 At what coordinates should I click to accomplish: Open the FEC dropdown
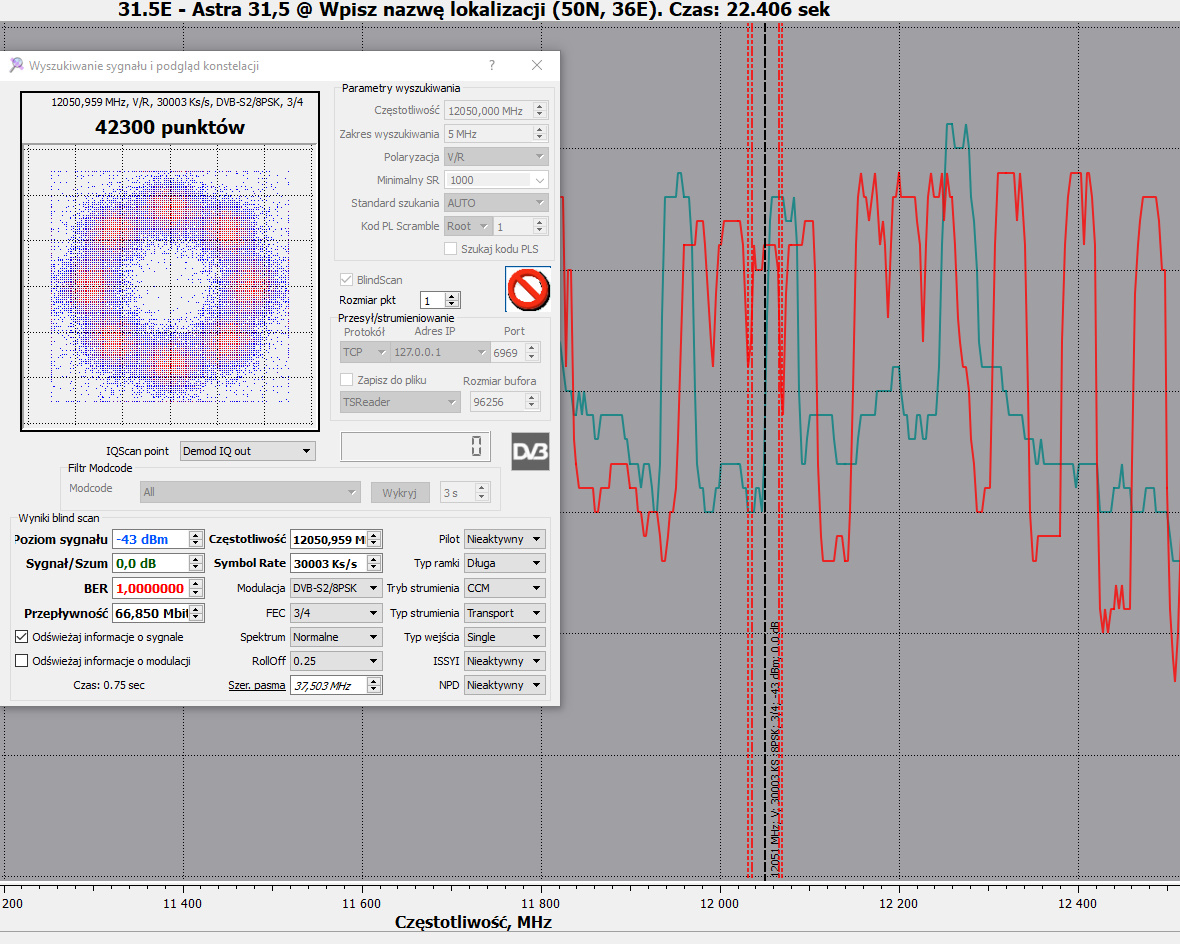click(x=336, y=614)
